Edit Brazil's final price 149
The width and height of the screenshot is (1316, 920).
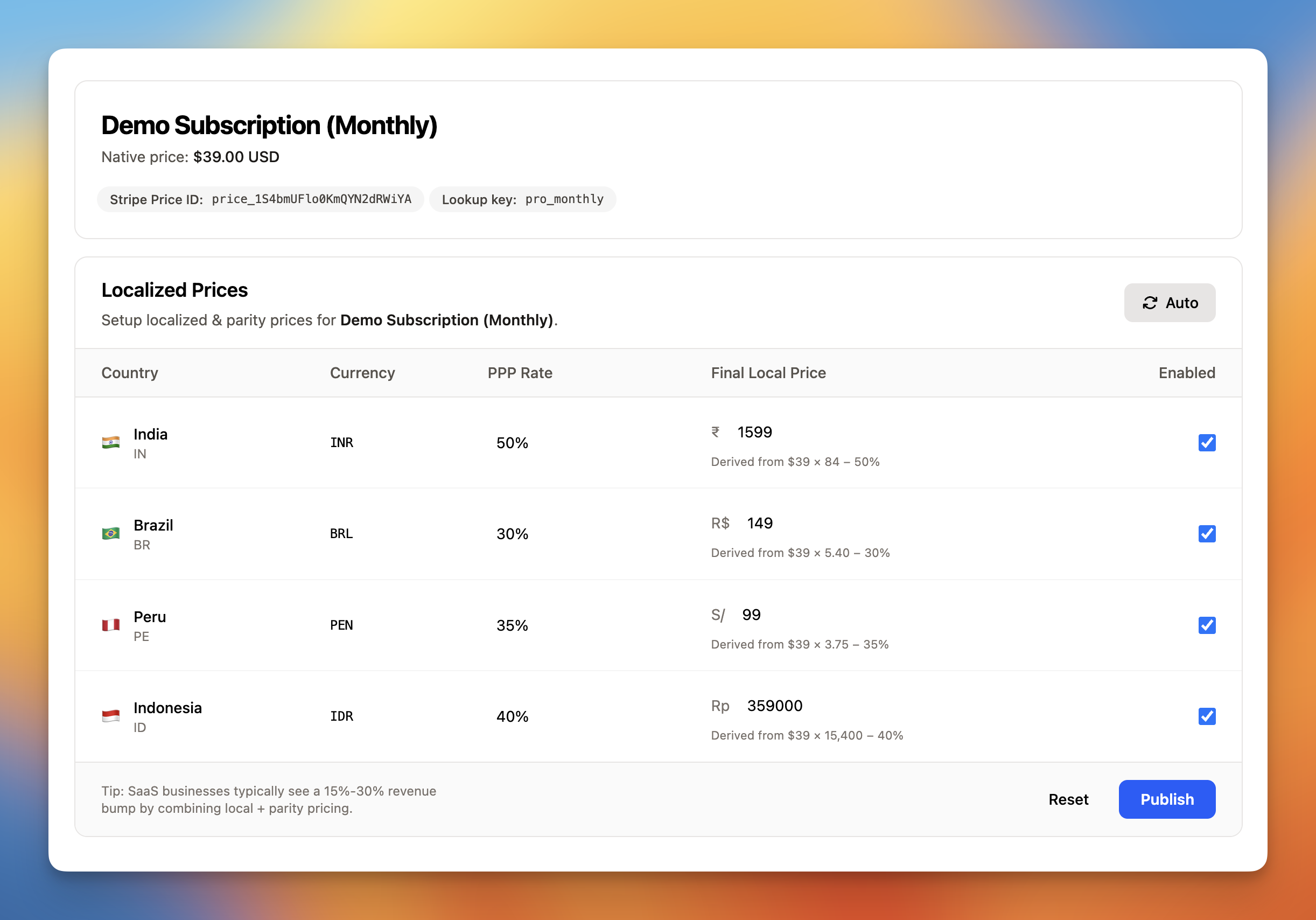pos(759,524)
